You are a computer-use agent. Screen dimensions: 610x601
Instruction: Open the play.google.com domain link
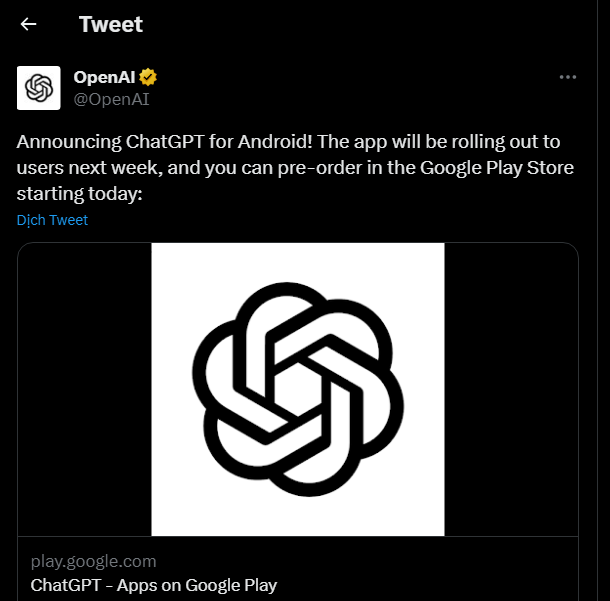(93, 561)
